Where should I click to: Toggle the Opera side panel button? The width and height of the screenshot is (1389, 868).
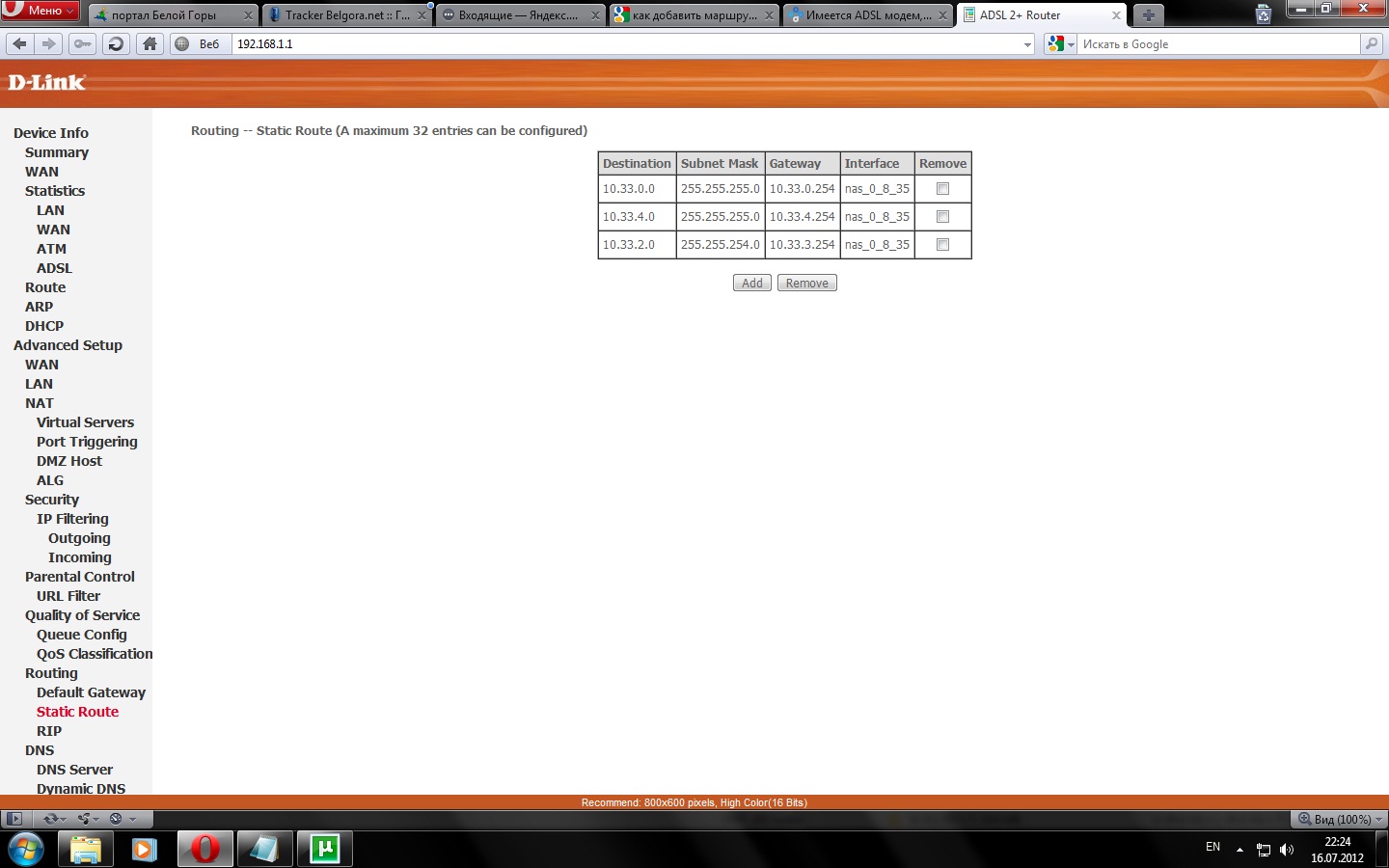pyautogui.click(x=14, y=819)
